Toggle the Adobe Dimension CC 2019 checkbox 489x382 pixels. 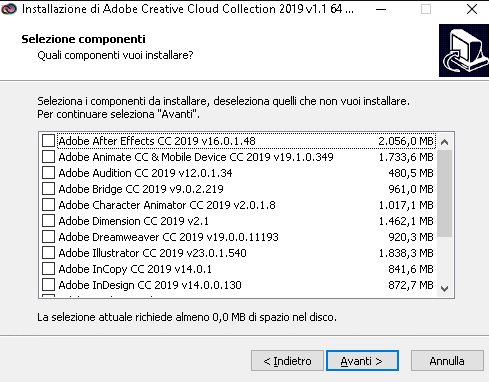[48, 221]
